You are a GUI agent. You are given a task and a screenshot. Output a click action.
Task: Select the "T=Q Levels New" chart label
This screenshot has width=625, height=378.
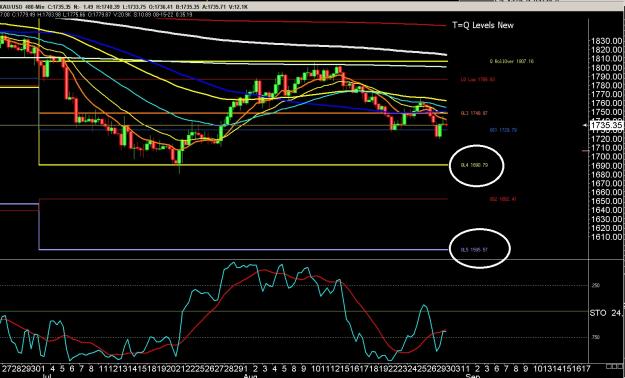483,25
